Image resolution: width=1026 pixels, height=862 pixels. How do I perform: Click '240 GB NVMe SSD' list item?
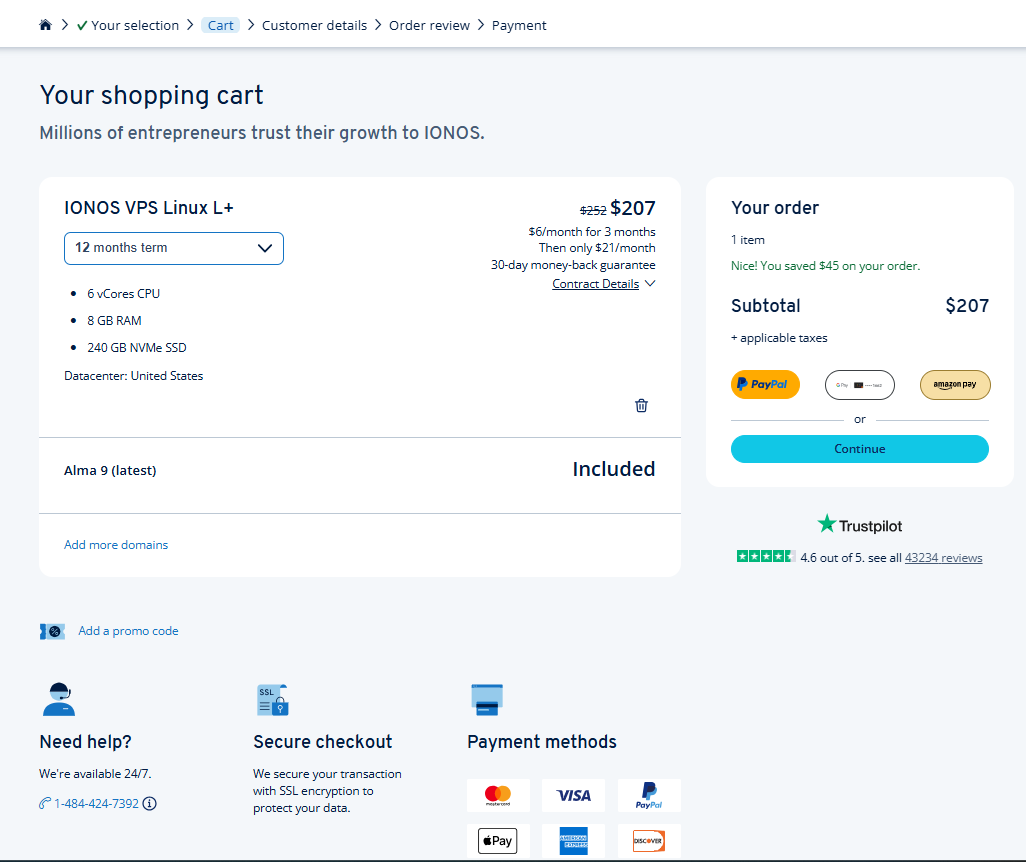click(137, 348)
